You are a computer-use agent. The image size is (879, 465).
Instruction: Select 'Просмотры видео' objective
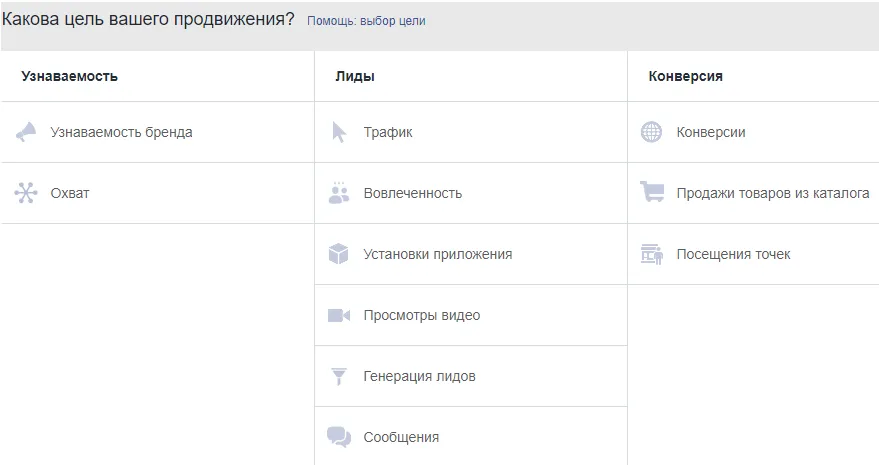(421, 315)
